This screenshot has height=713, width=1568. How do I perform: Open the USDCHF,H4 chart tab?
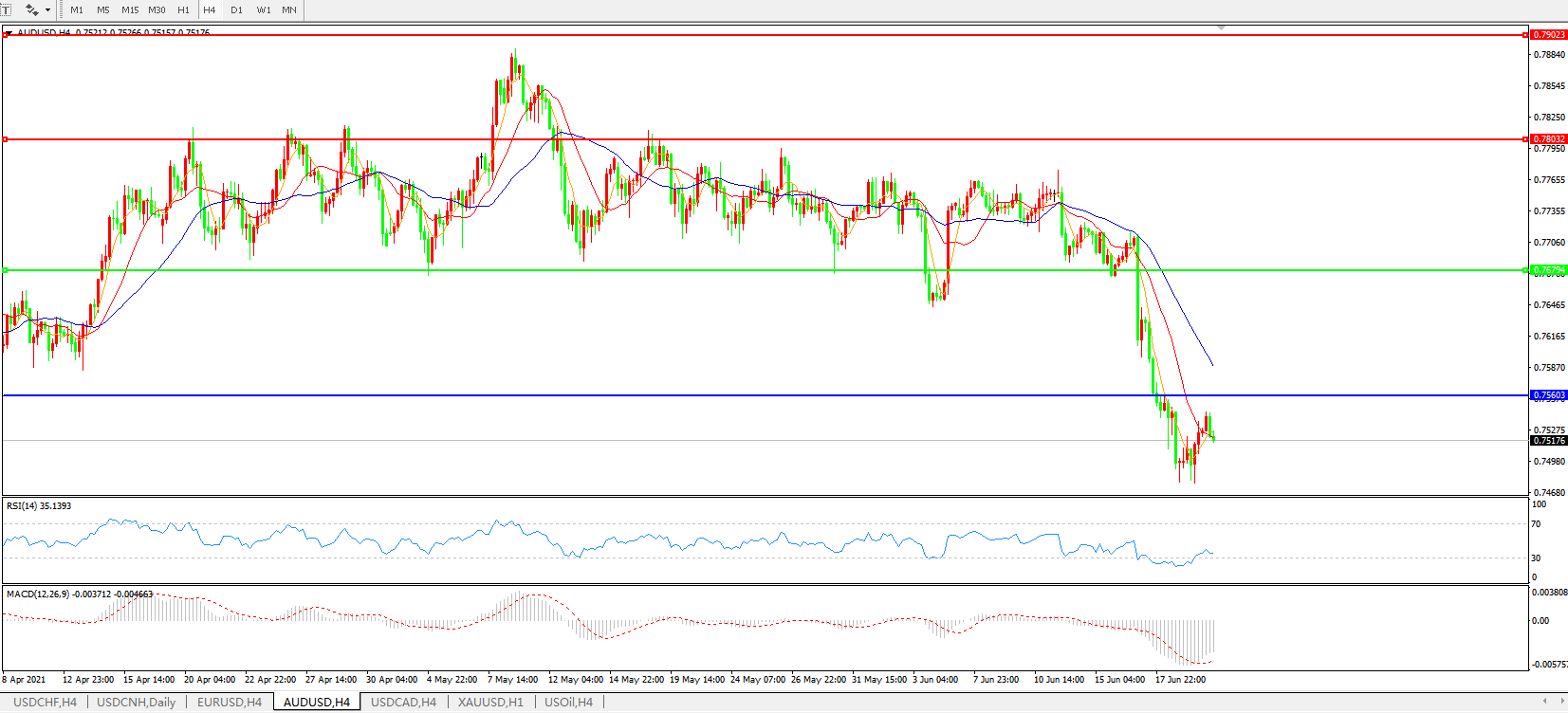click(45, 702)
